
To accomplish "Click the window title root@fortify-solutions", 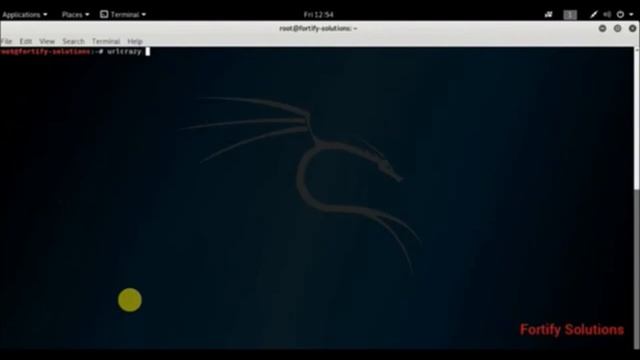I will click(x=318, y=28).
